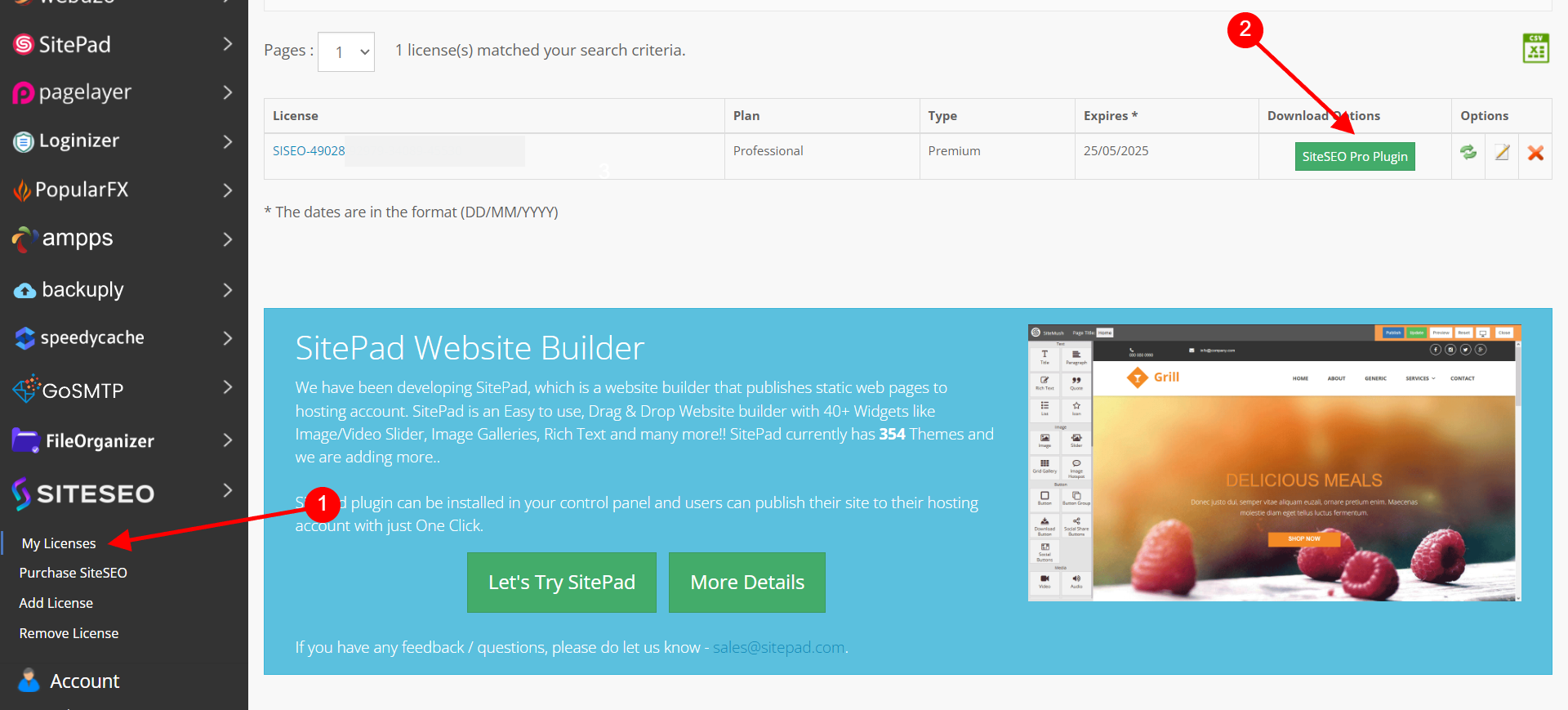The height and width of the screenshot is (710, 1568).
Task: Click the license match count message
Action: (x=541, y=51)
